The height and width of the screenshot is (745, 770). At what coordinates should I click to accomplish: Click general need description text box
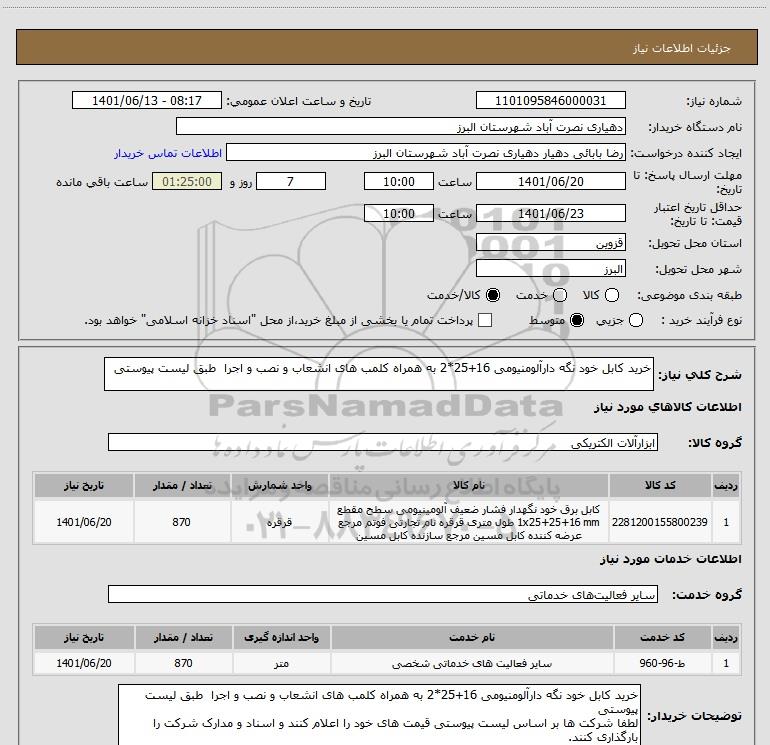coord(379,374)
